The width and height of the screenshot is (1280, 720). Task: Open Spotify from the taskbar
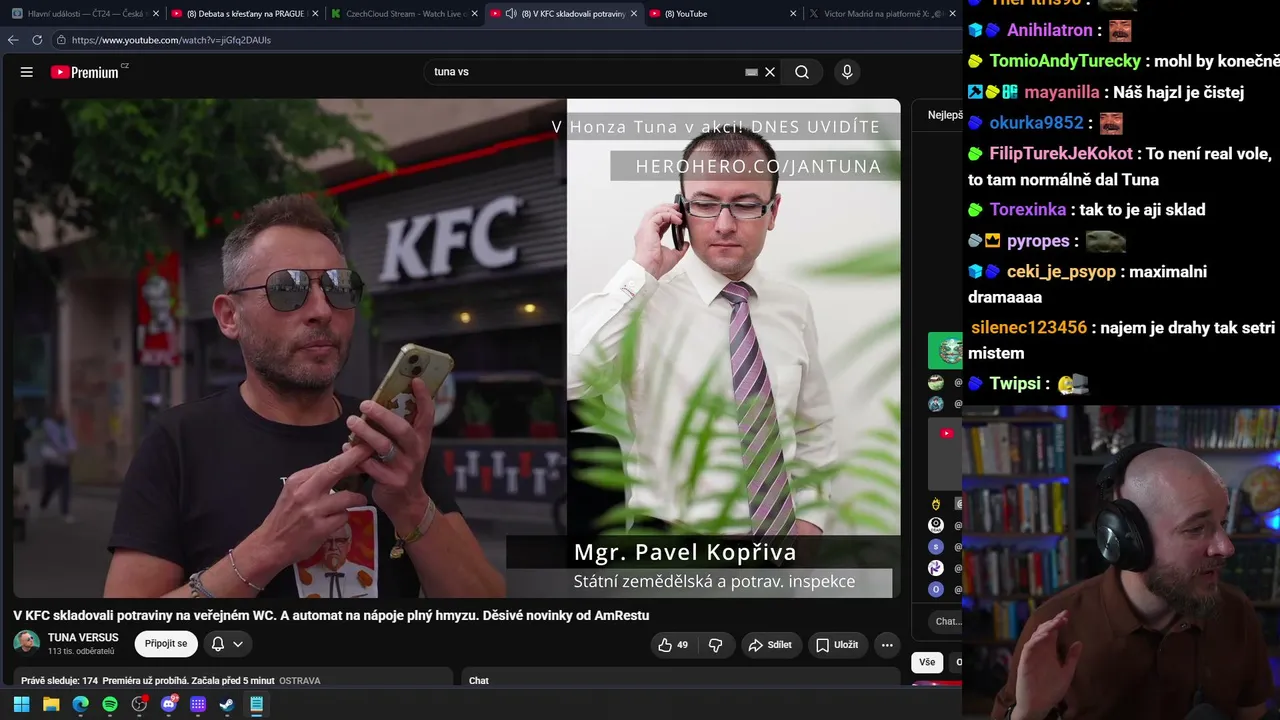(x=110, y=704)
